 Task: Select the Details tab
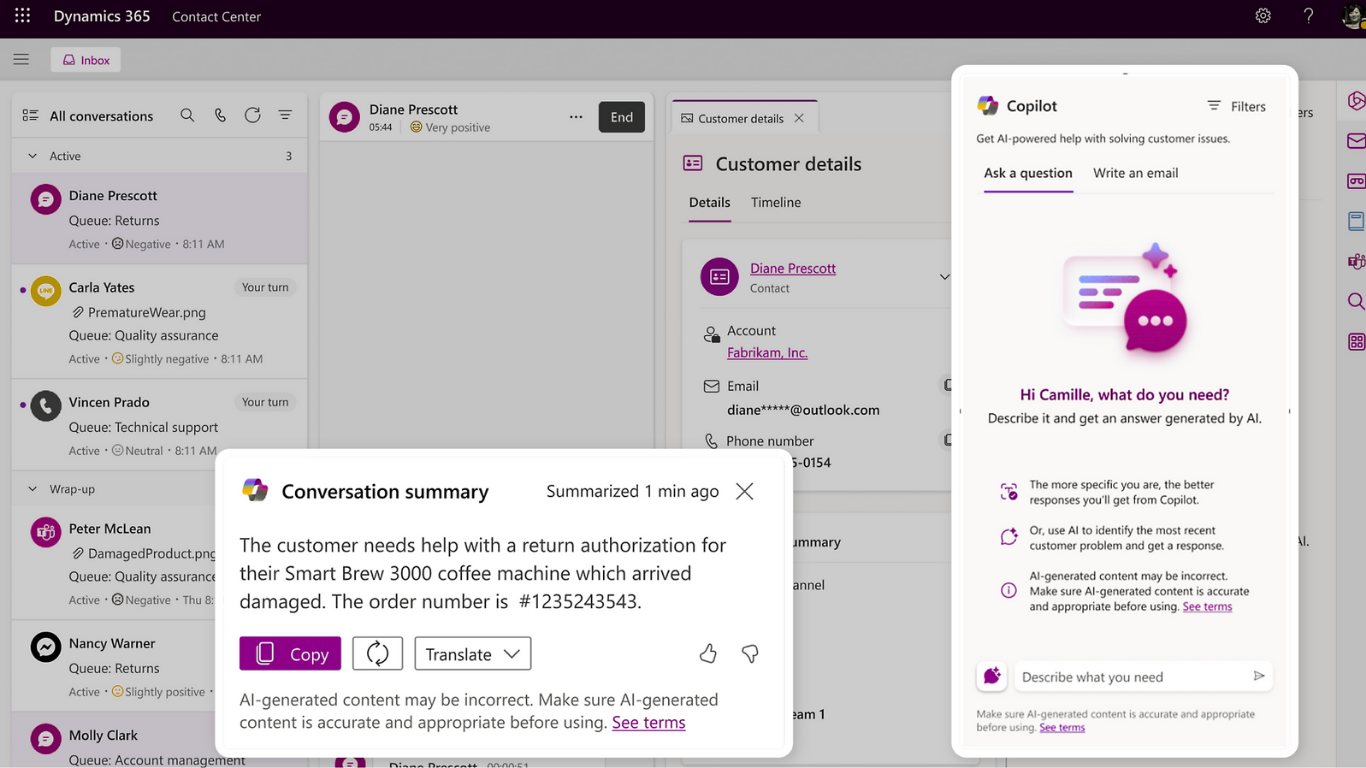(710, 202)
